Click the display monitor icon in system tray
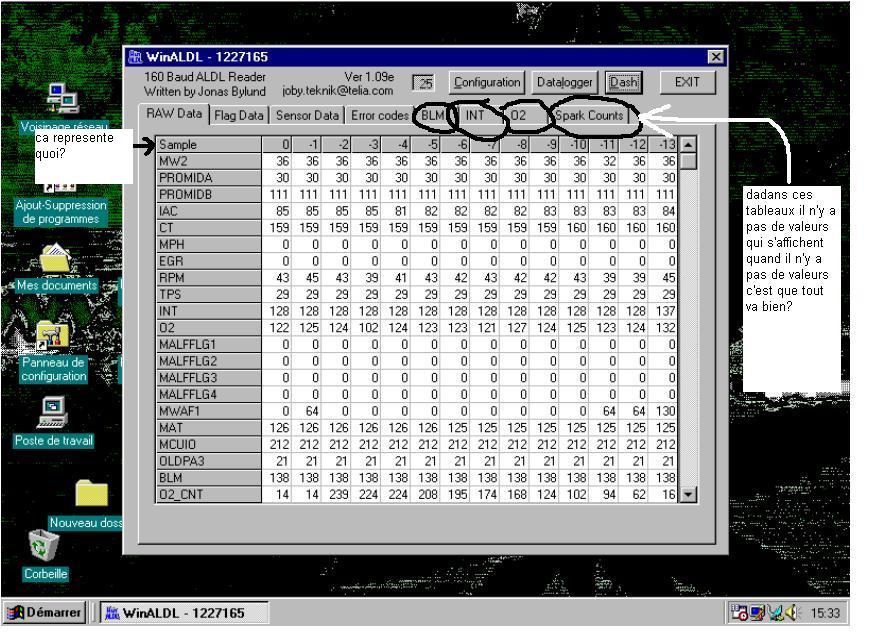888x632 pixels. pyautogui.click(x=757, y=612)
